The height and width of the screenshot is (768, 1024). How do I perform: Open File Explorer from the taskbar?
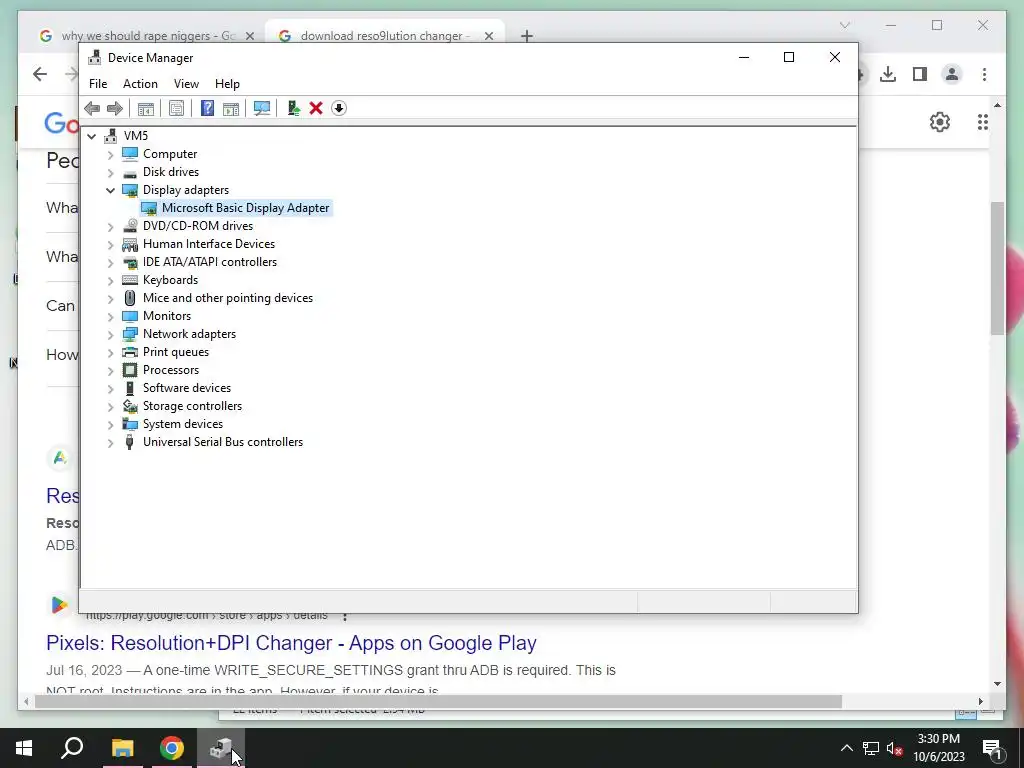click(122, 748)
